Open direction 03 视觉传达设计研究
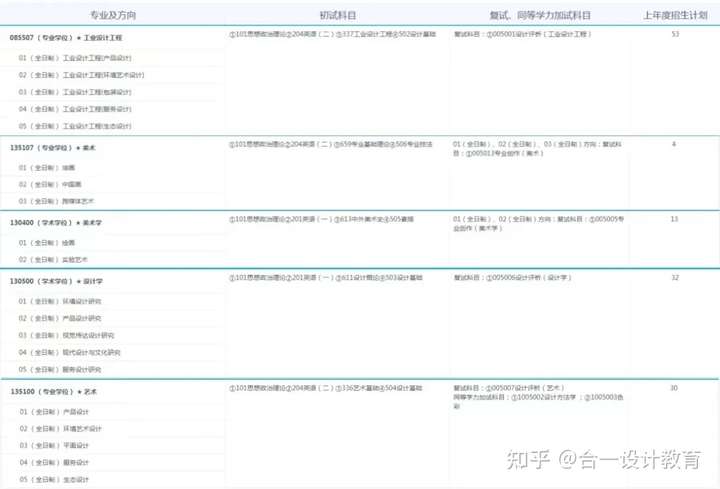The width and height of the screenshot is (720, 489). [66, 335]
